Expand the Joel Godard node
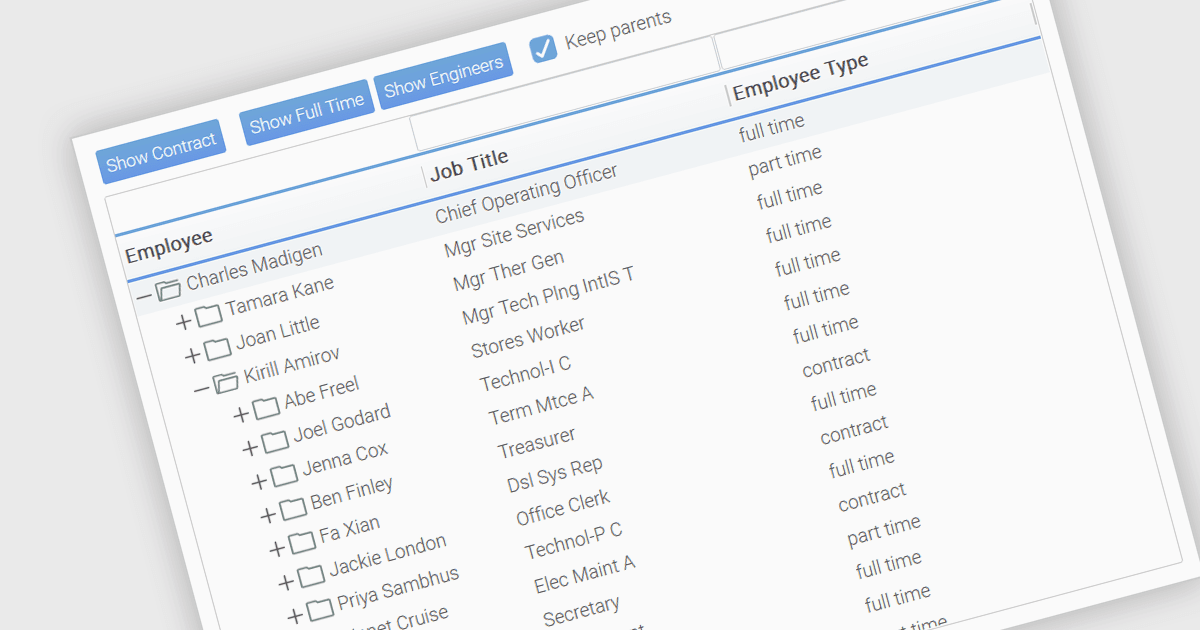1200x630 pixels. coord(249,447)
